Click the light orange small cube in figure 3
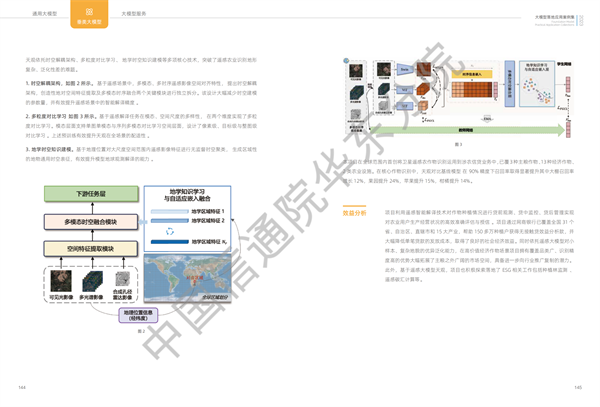600x407 pixels. click(423, 106)
